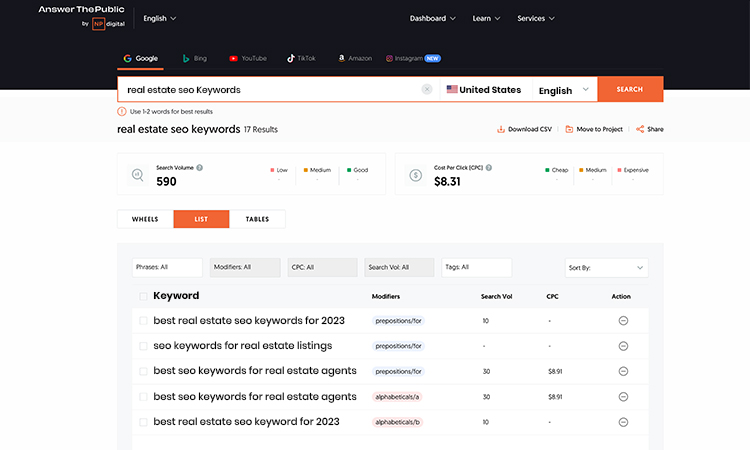Screen dimensions: 750x450
Task: Click the prepositions/for tag in first row
Action: (398, 320)
